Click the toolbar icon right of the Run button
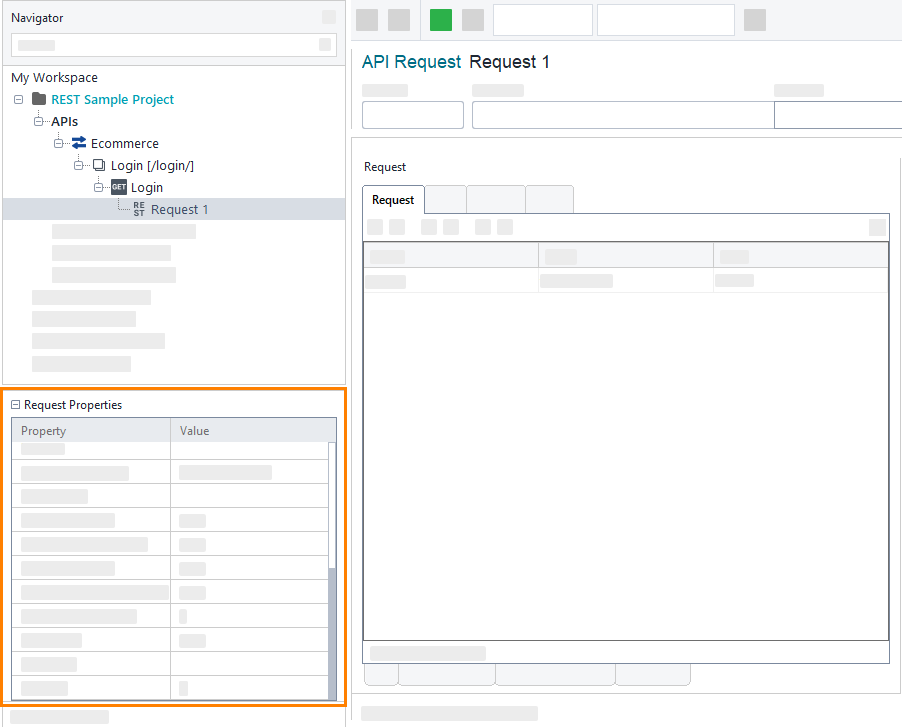The height and width of the screenshot is (727, 902). point(471,19)
